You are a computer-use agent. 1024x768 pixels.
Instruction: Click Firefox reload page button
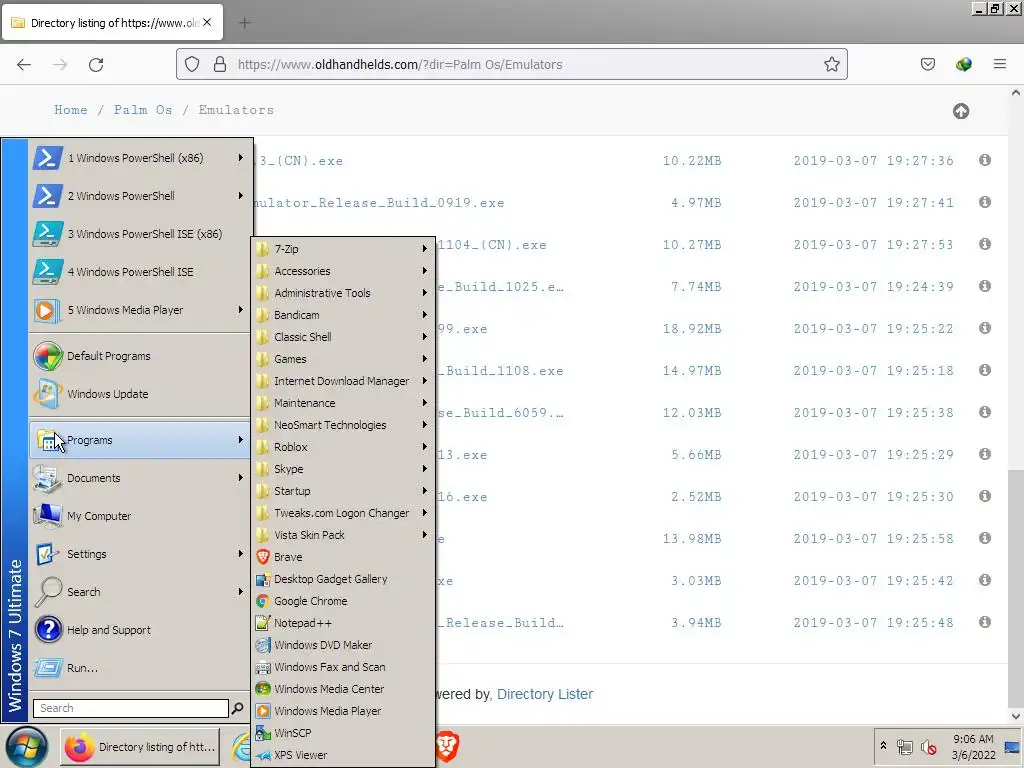click(x=96, y=65)
